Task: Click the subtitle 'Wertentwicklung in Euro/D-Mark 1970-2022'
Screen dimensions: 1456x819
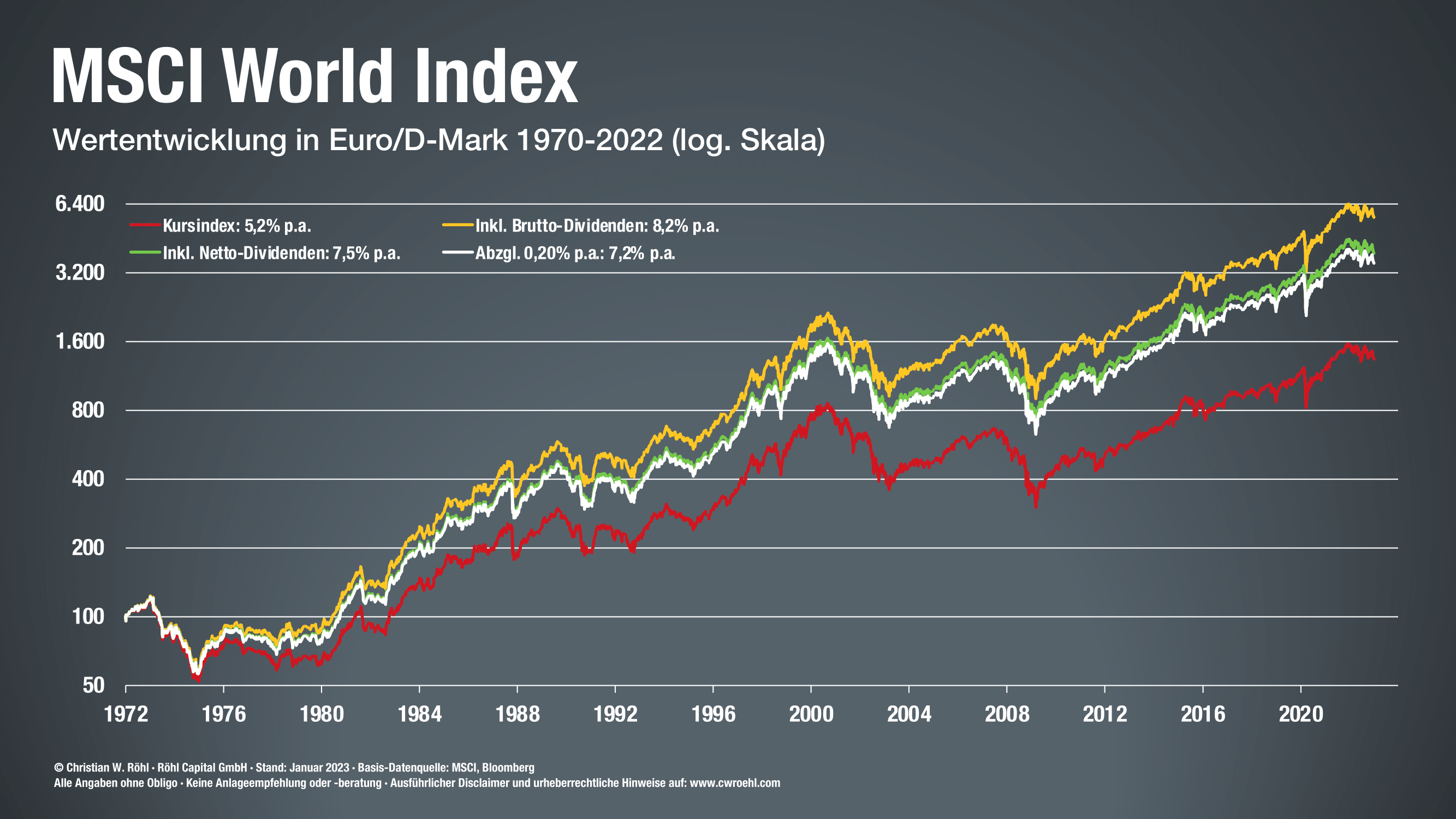Action: point(358,140)
